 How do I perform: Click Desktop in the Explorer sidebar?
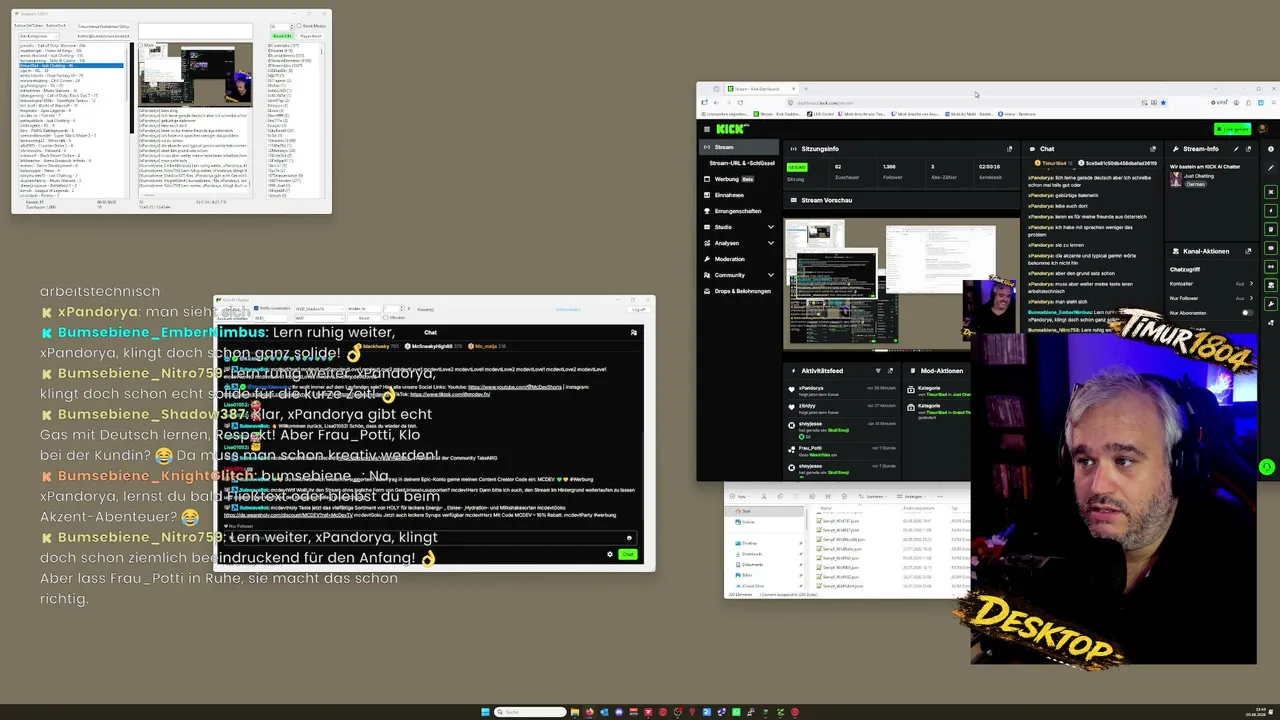coord(751,544)
